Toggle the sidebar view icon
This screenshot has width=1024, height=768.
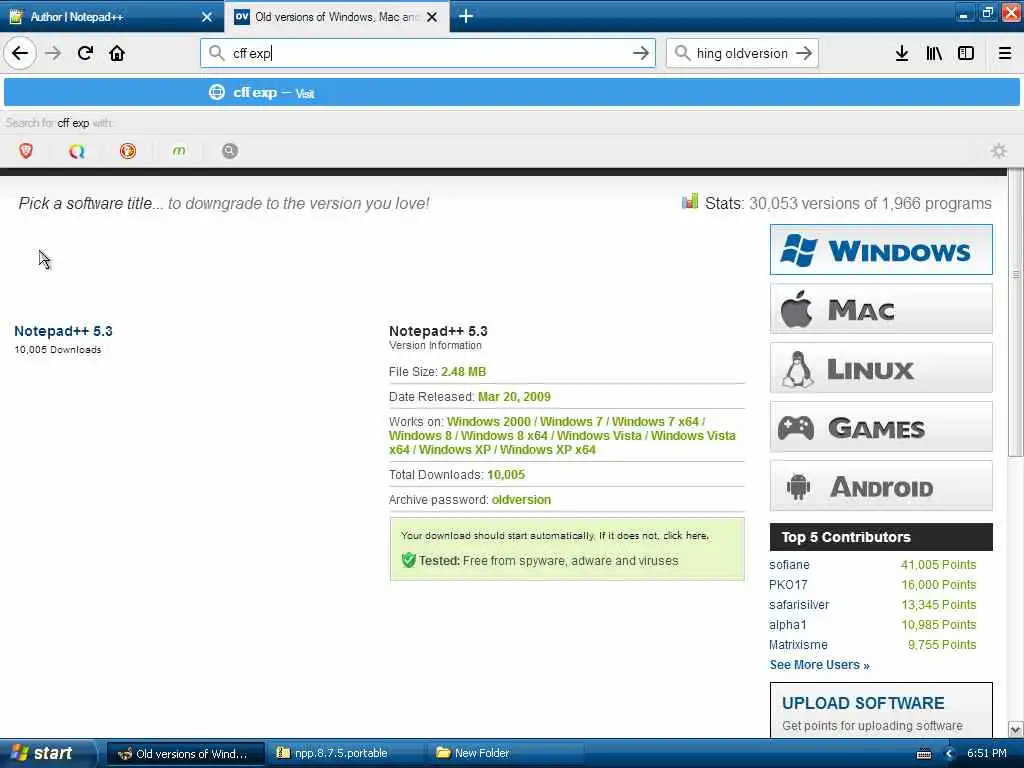(966, 53)
